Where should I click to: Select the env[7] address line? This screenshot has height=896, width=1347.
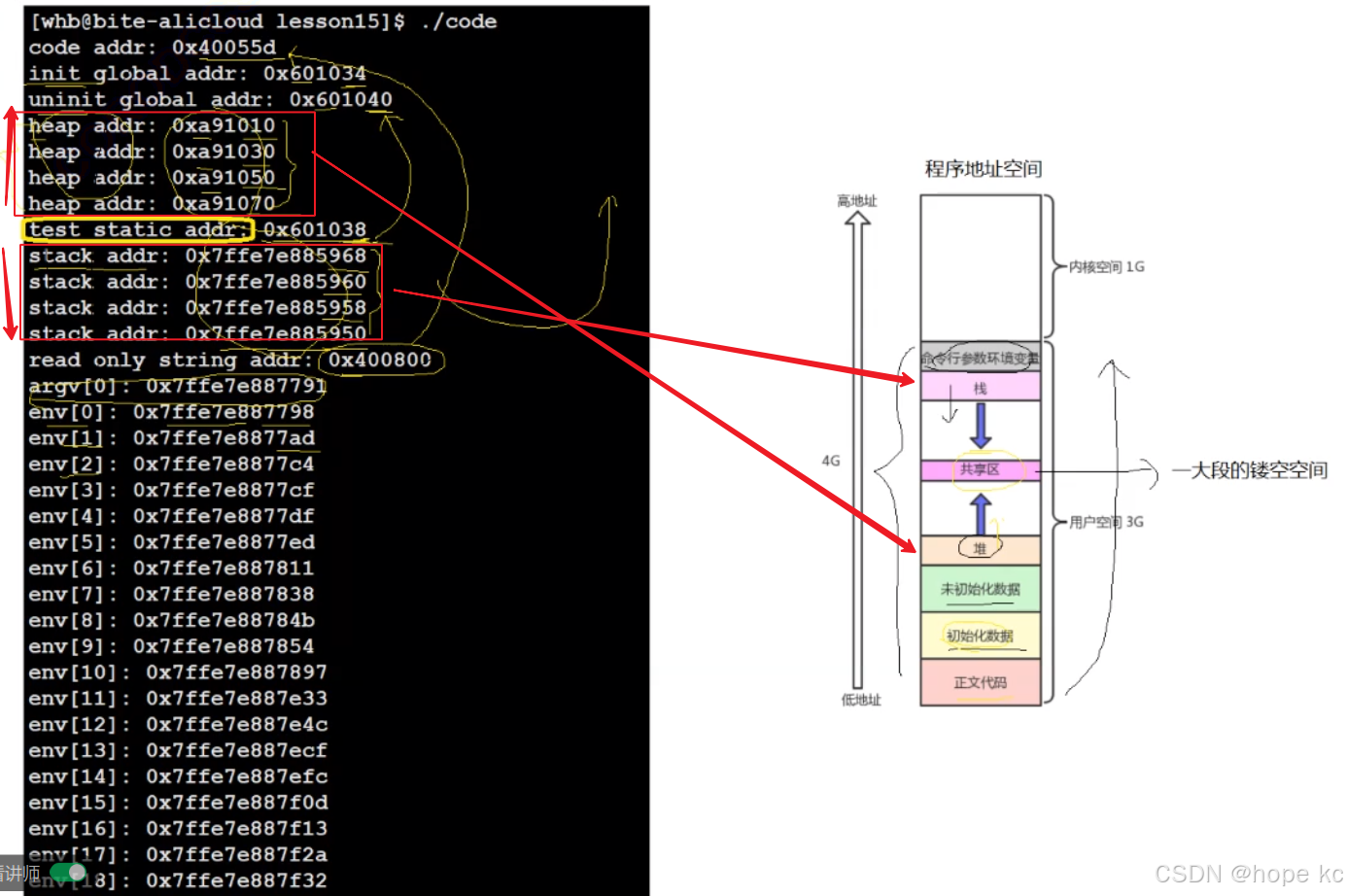click(x=172, y=595)
